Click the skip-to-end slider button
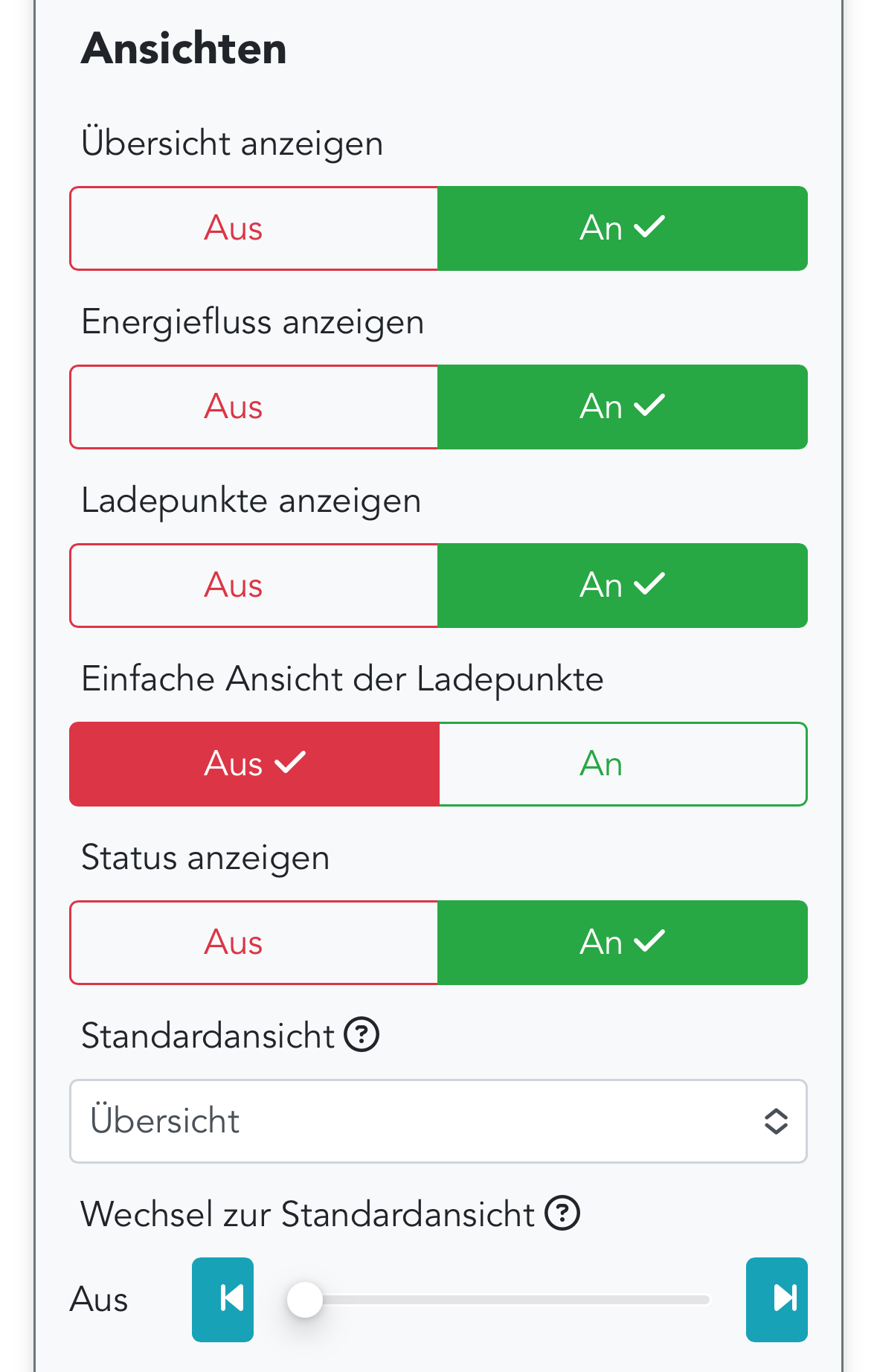Image resolution: width=877 pixels, height=1372 pixels. pyautogui.click(x=777, y=1299)
